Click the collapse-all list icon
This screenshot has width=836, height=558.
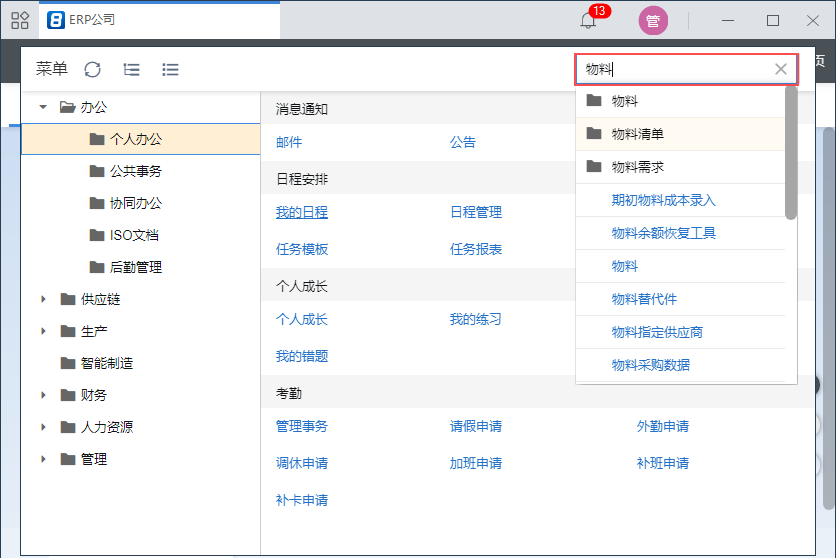[170, 69]
